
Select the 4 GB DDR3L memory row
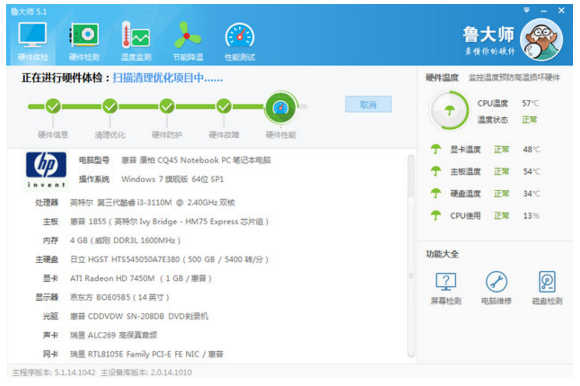111,241
